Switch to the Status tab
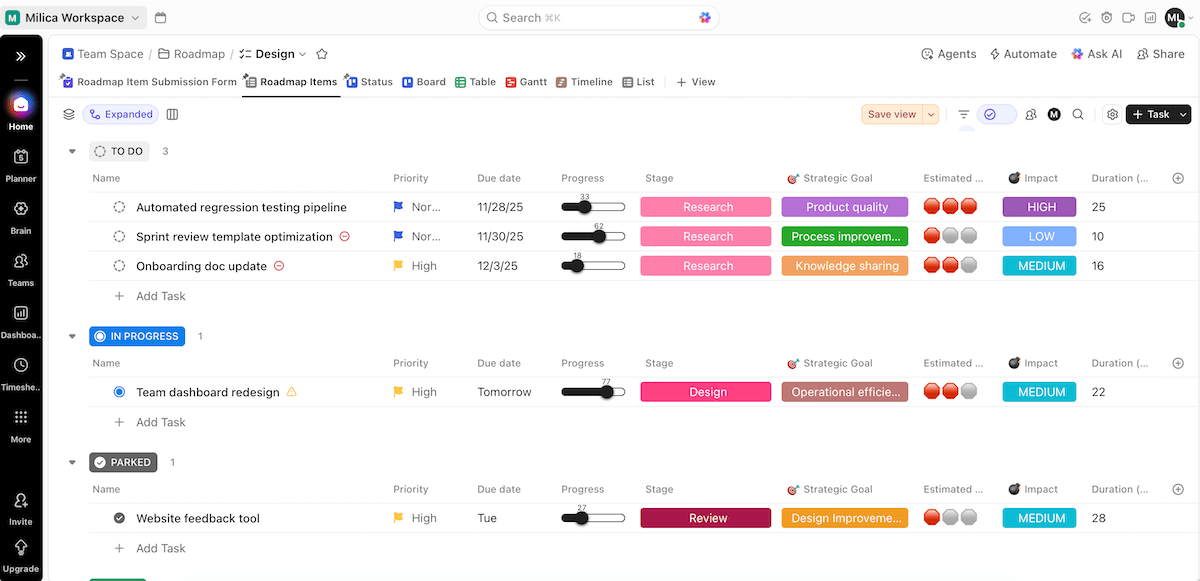The width and height of the screenshot is (1200, 581). click(368, 81)
